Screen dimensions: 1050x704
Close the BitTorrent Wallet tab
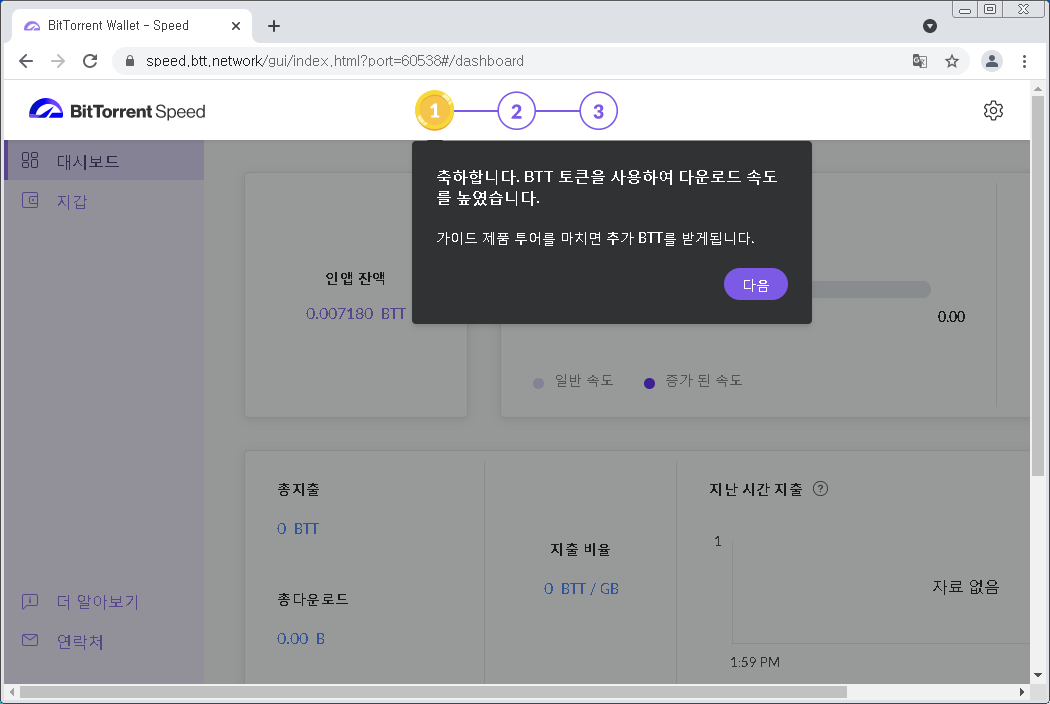pyautogui.click(x=236, y=26)
